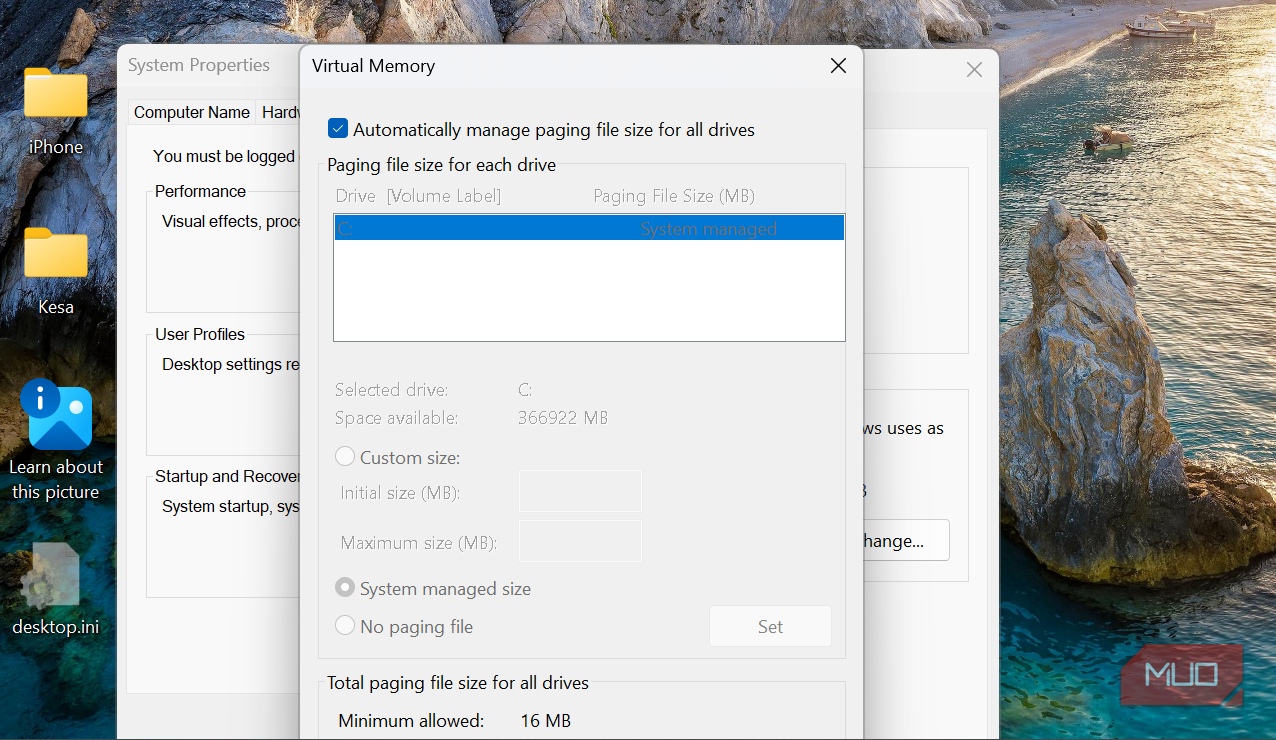Image resolution: width=1276 pixels, height=740 pixels.
Task: Choose the System managed size option
Action: coord(345,588)
